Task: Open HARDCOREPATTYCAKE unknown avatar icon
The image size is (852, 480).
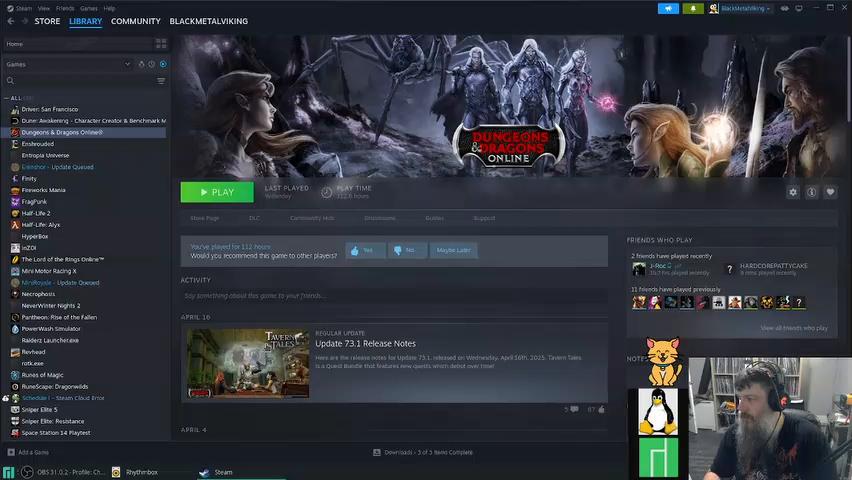Action: [729, 269]
